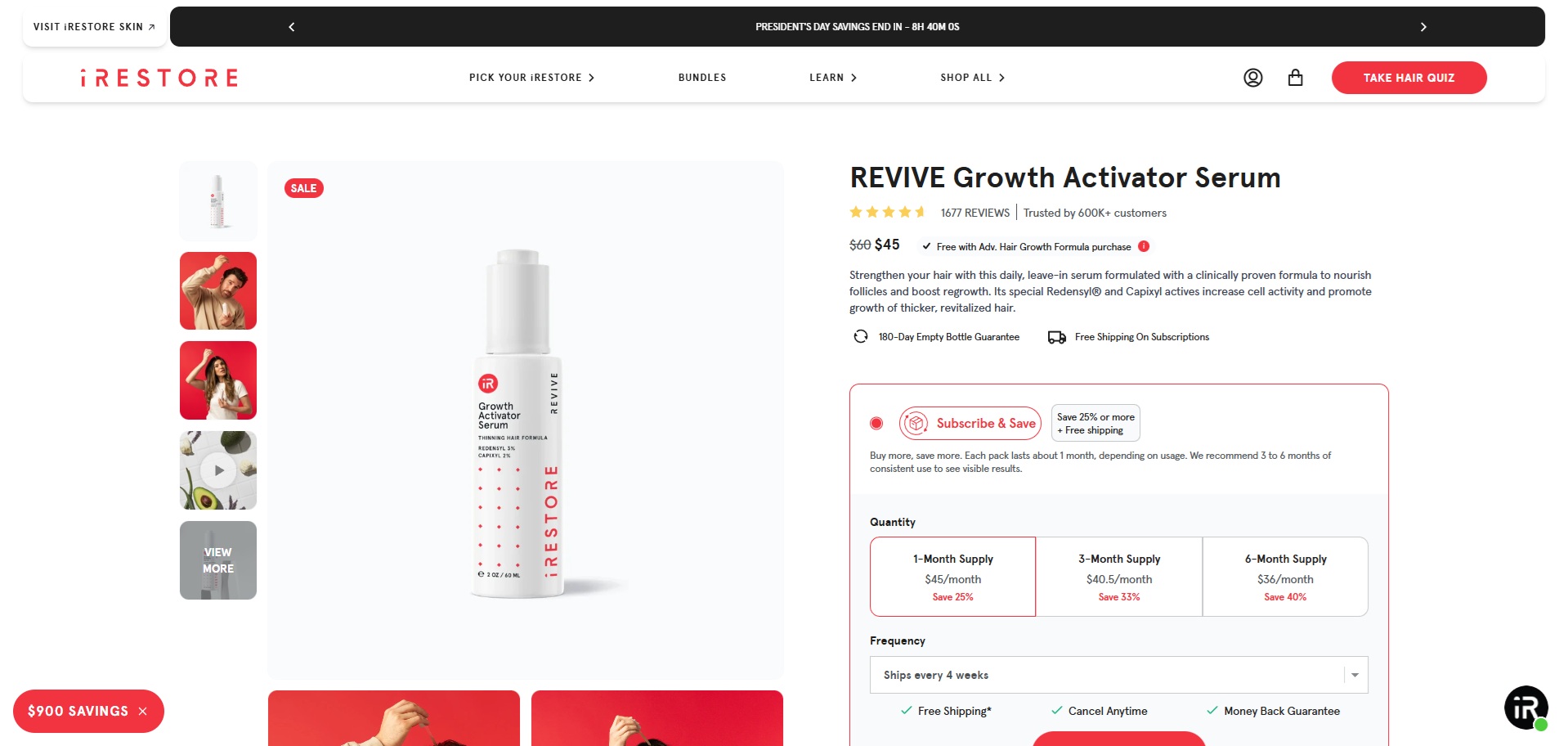Screen dimensions: 1568x746
Task: Click the Take Hair Quiz button
Action: coord(1409,78)
